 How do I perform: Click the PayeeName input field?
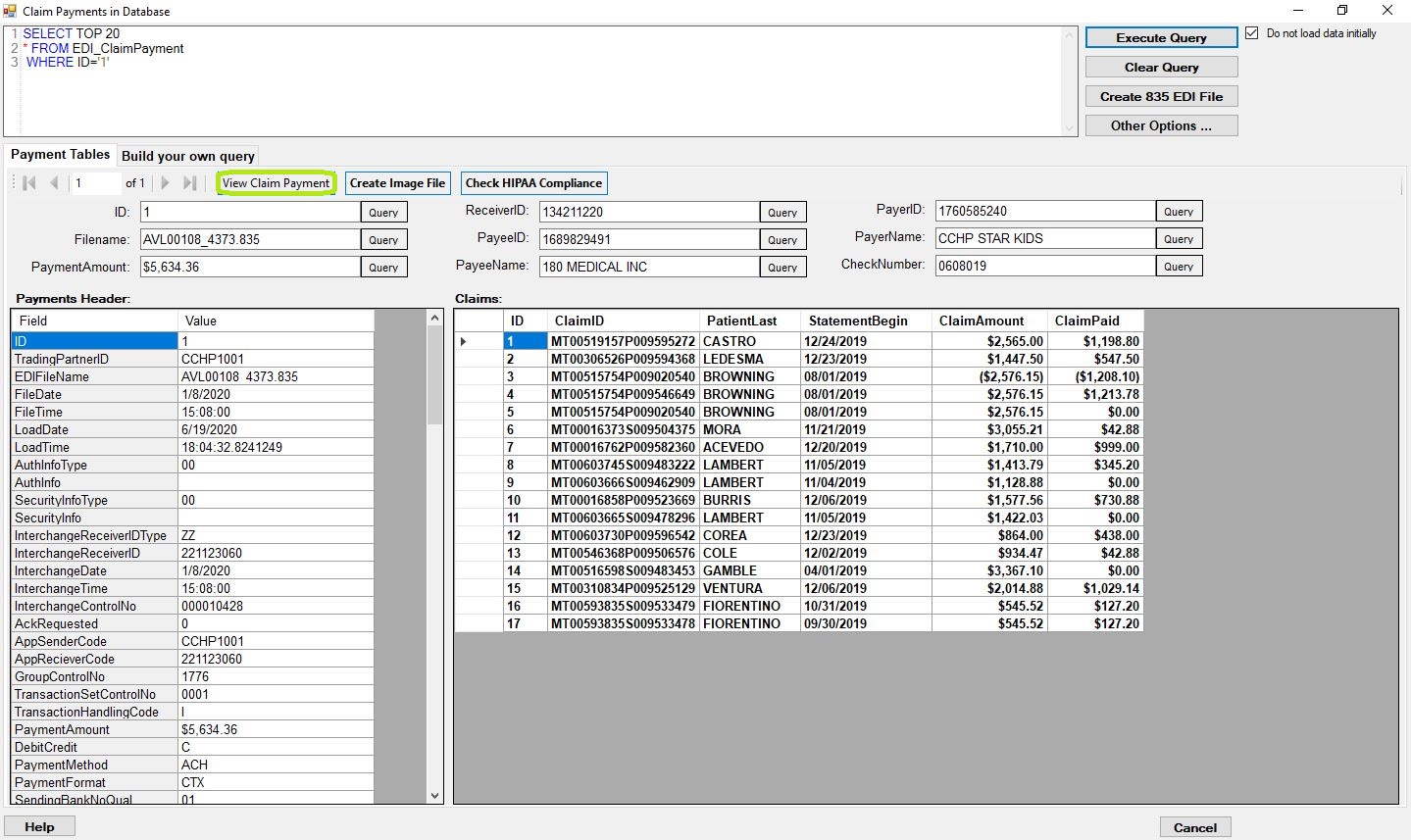click(649, 267)
